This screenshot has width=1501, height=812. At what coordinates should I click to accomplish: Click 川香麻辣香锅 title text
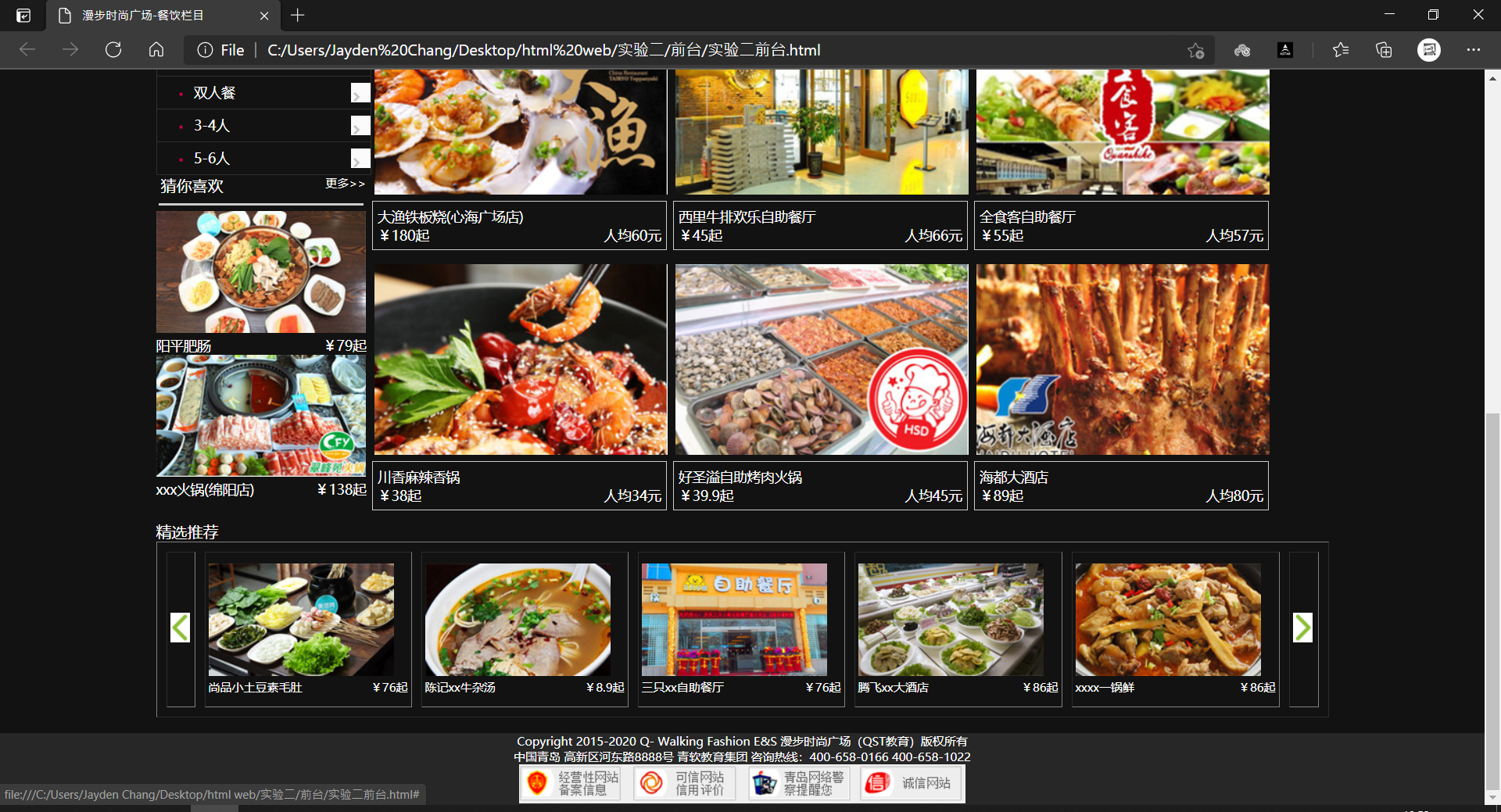pyautogui.click(x=419, y=478)
